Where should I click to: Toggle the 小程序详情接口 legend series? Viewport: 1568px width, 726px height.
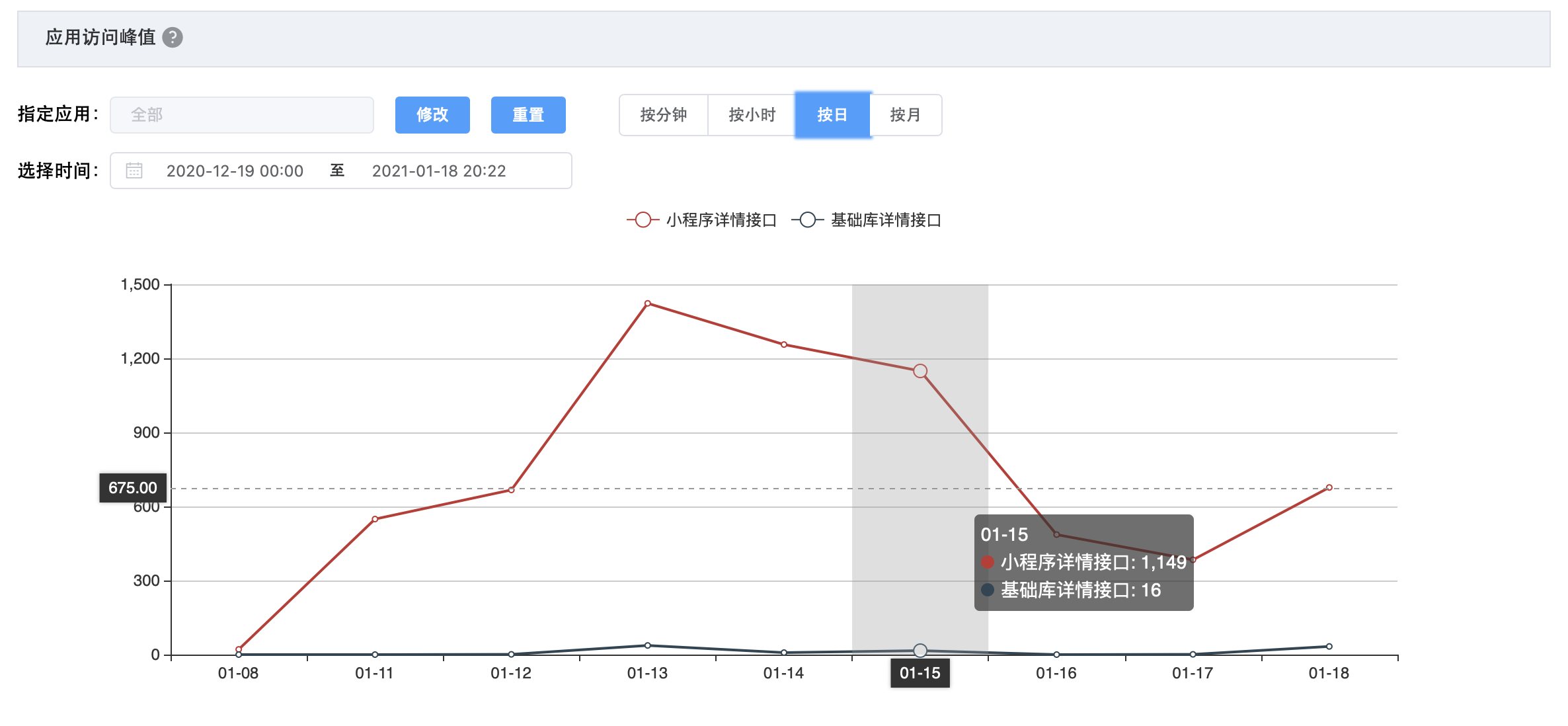(702, 220)
